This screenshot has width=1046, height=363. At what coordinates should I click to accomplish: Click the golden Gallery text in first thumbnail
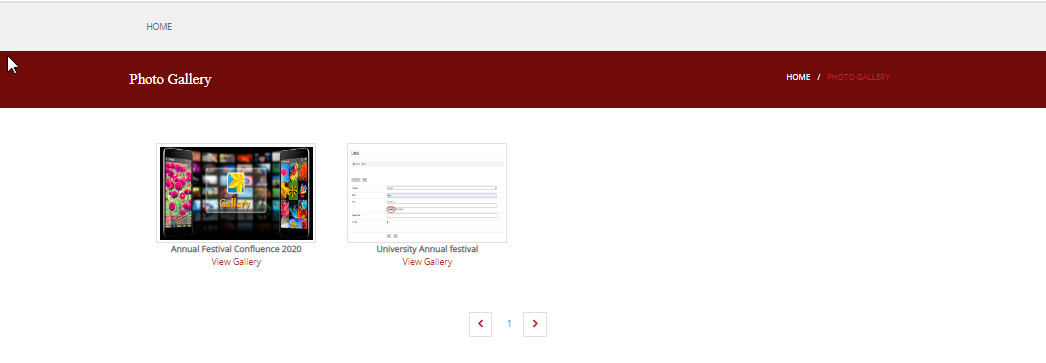pos(235,204)
